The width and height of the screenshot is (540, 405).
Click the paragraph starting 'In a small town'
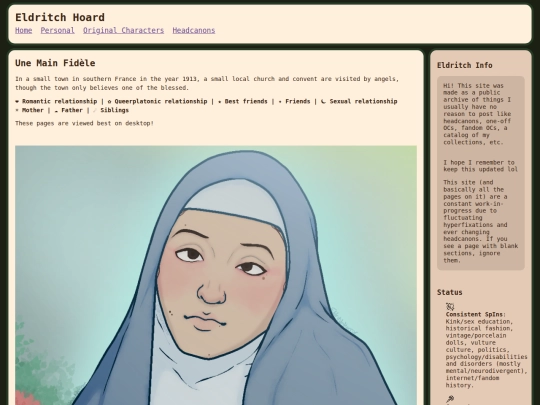(x=207, y=83)
